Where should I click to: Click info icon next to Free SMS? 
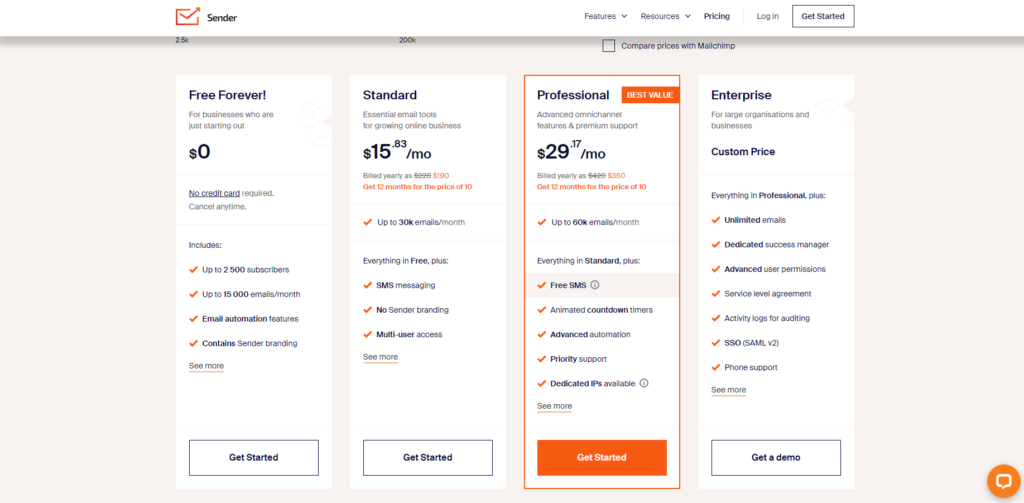pos(595,285)
